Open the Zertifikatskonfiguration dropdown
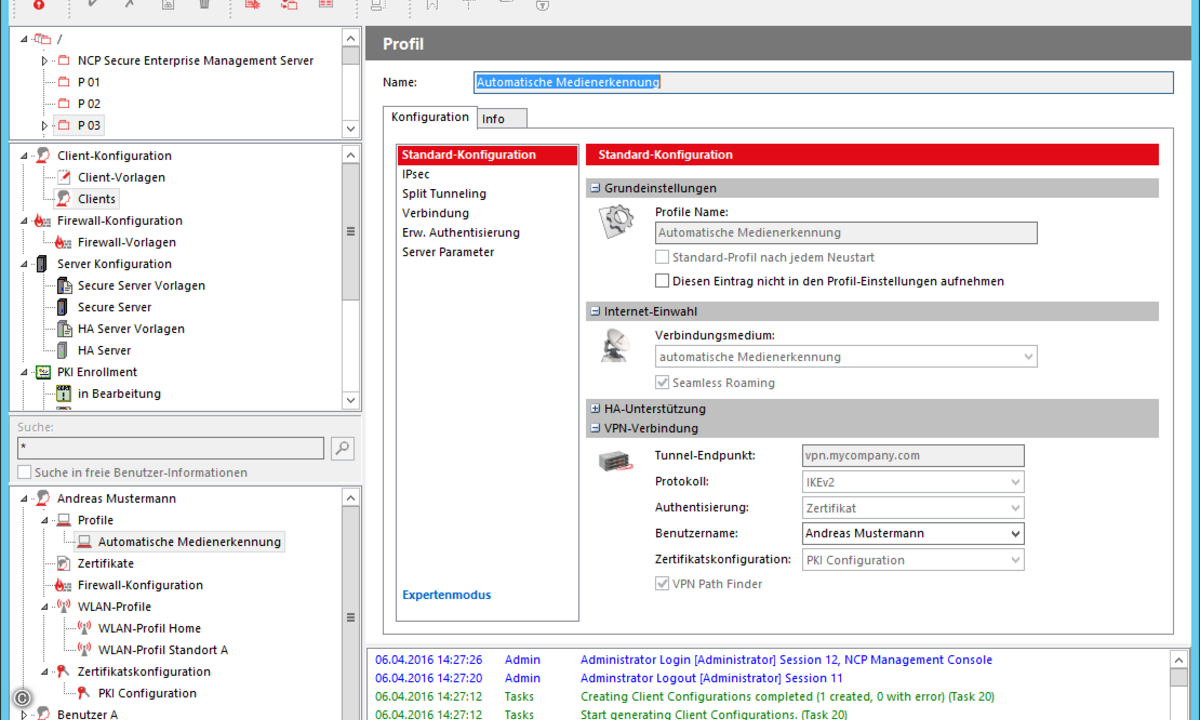The image size is (1200, 720). tap(1015, 560)
